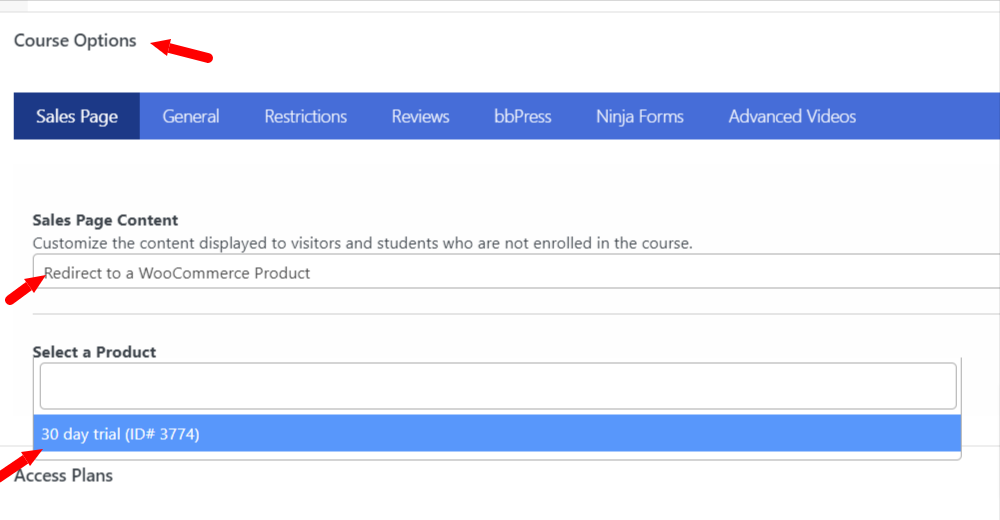Click the Access Plans section heading
The width and height of the screenshot is (1000, 520).
click(x=63, y=475)
